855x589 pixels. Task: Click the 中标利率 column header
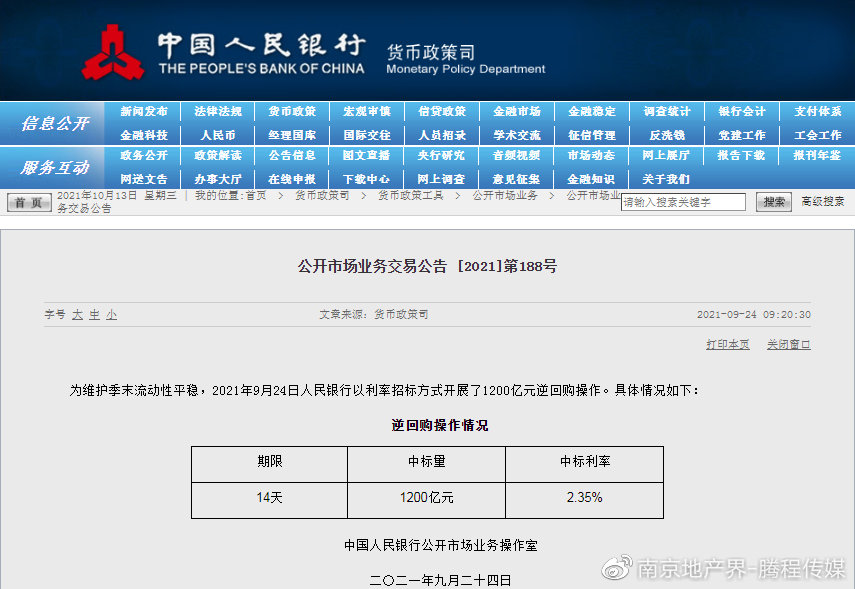click(x=585, y=464)
